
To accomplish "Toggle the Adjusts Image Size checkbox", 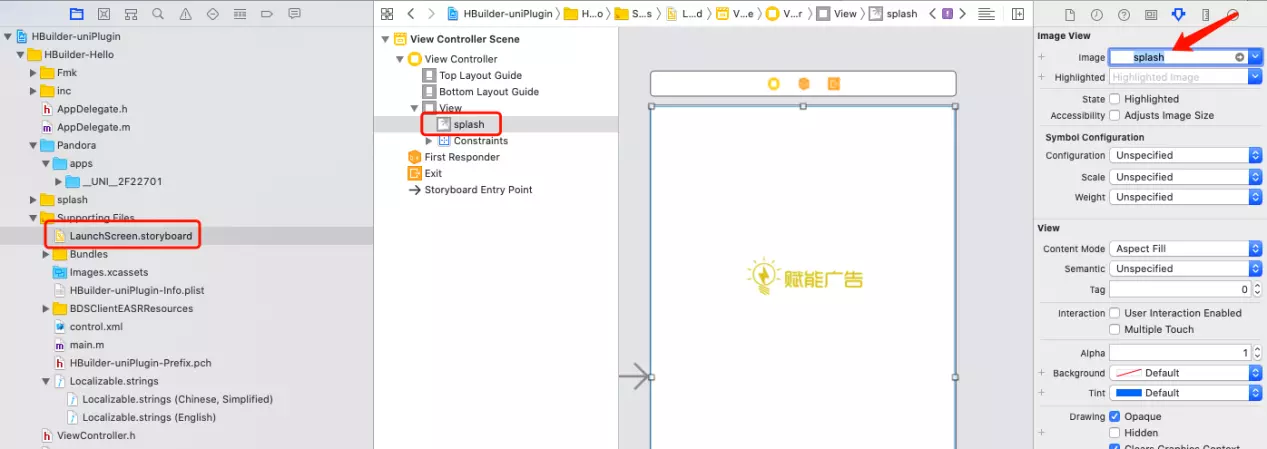I will [x=1115, y=116].
